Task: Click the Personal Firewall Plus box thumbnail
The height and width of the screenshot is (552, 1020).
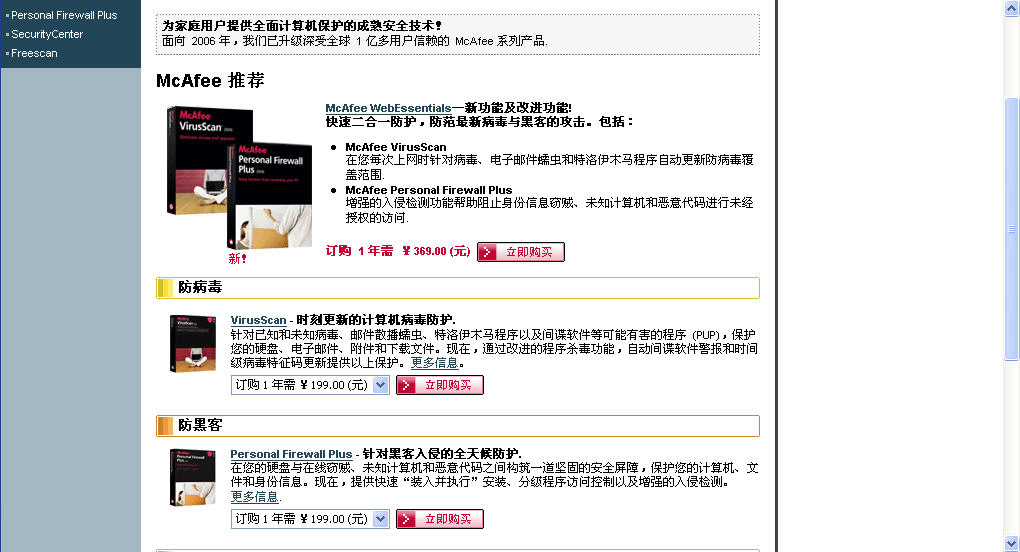Action: pyautogui.click(x=193, y=477)
